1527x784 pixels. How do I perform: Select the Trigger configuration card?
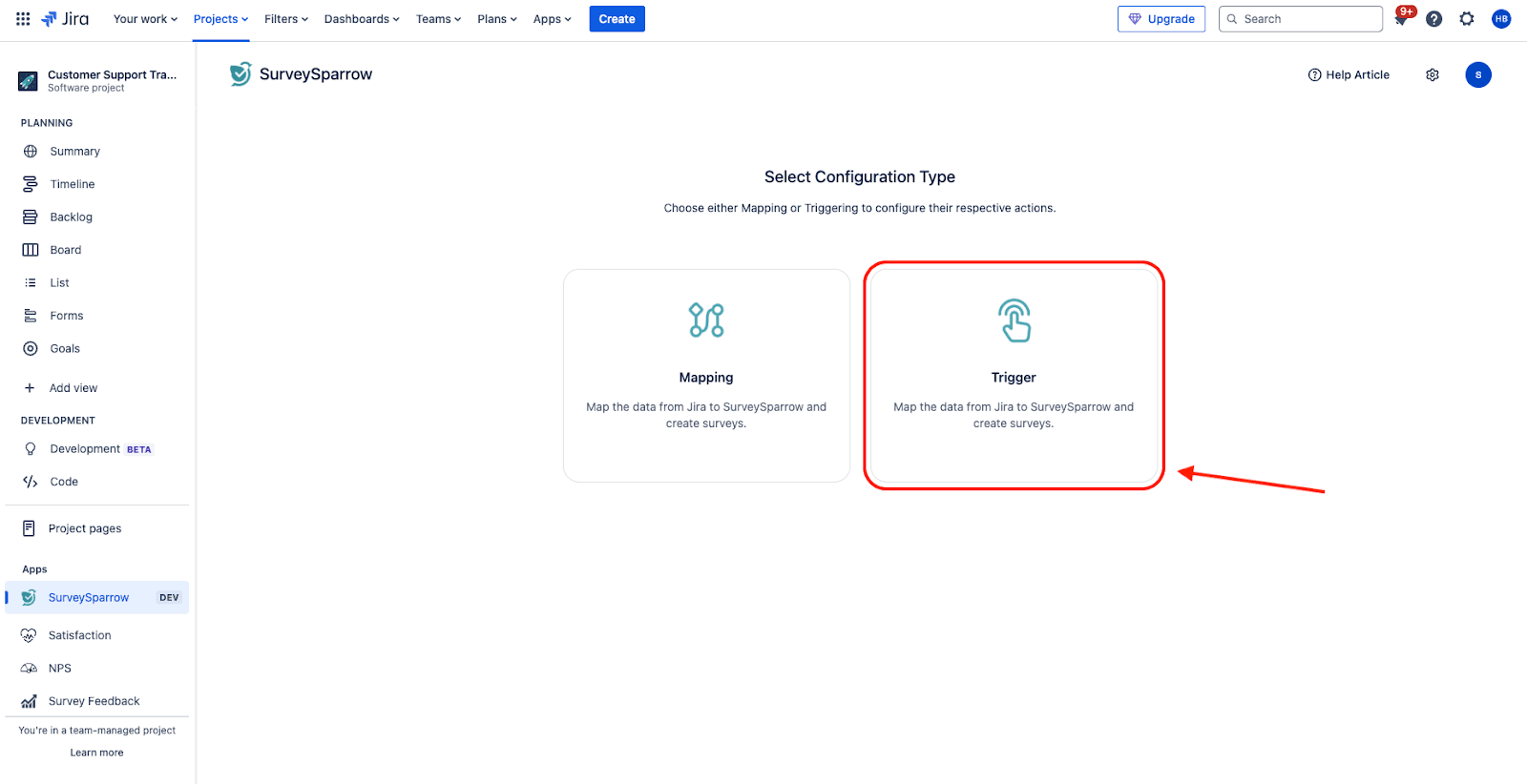1014,376
